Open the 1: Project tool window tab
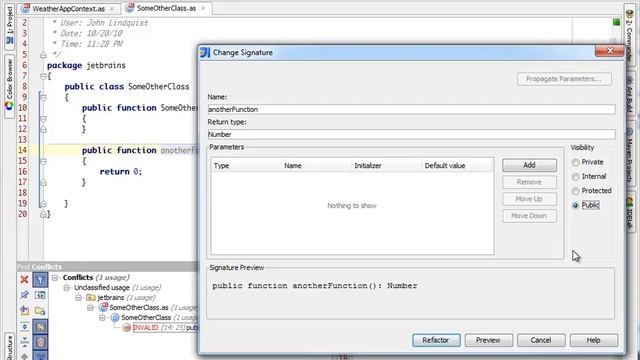Image resolution: width=640 pixels, height=360 pixels. pos(9,27)
